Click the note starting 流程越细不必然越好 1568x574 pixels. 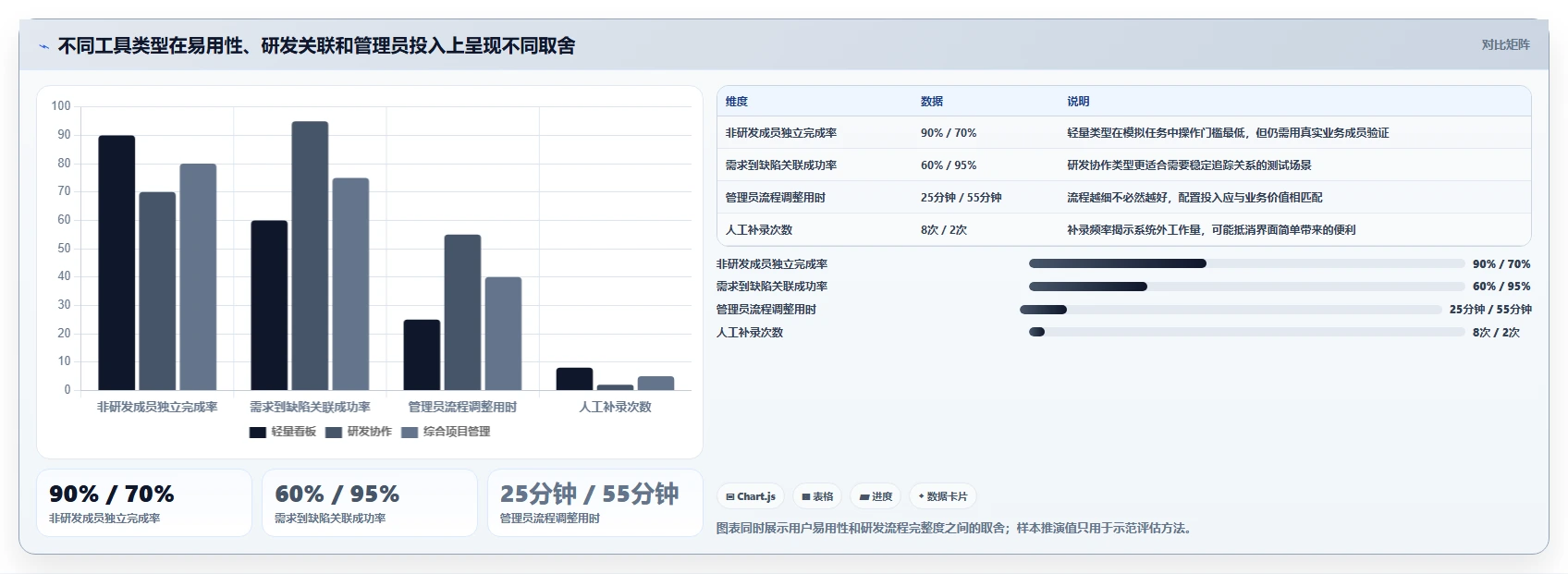(x=1194, y=198)
